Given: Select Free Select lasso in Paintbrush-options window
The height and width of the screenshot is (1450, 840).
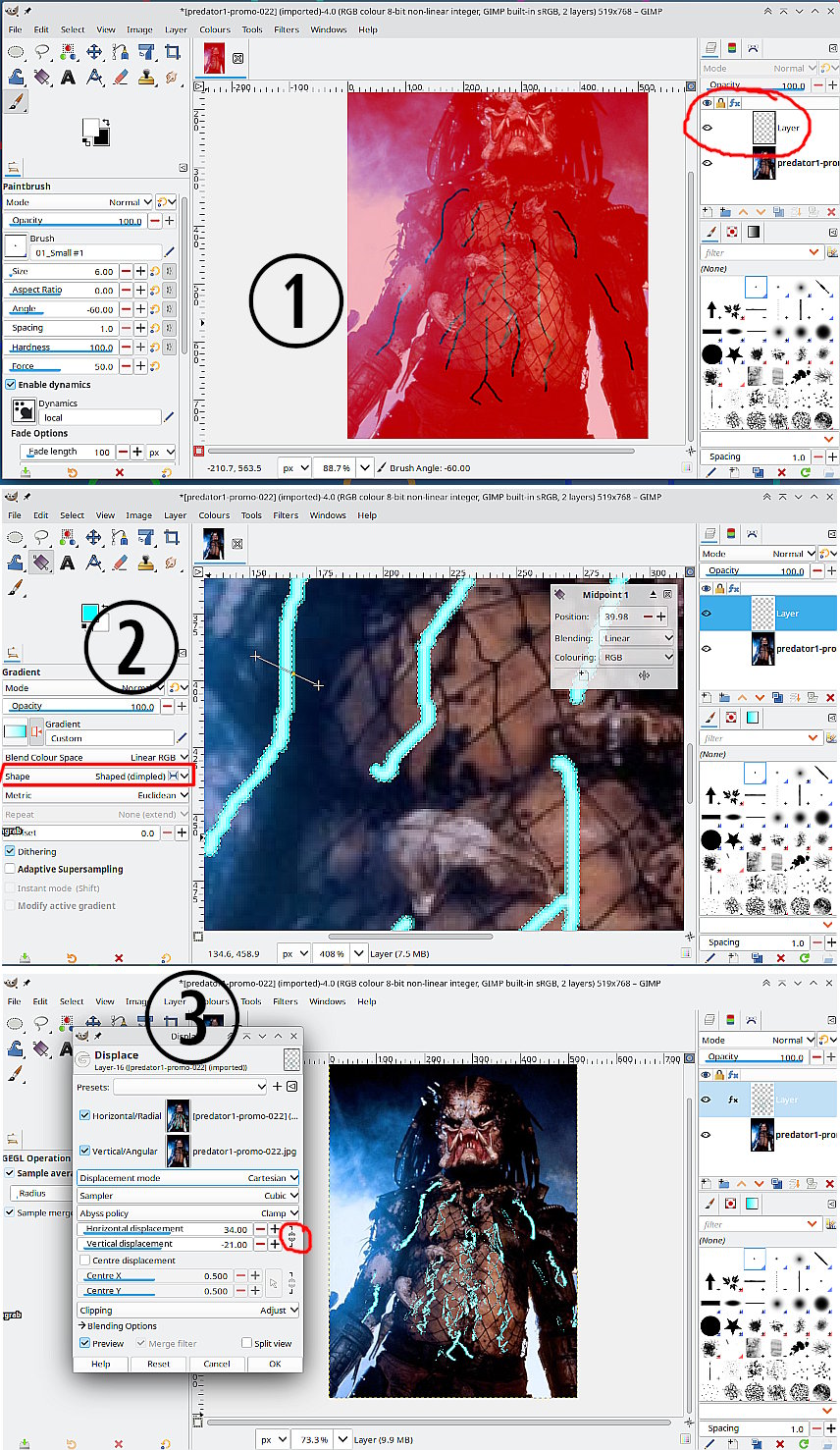Looking at the screenshot, I should pyautogui.click(x=42, y=52).
